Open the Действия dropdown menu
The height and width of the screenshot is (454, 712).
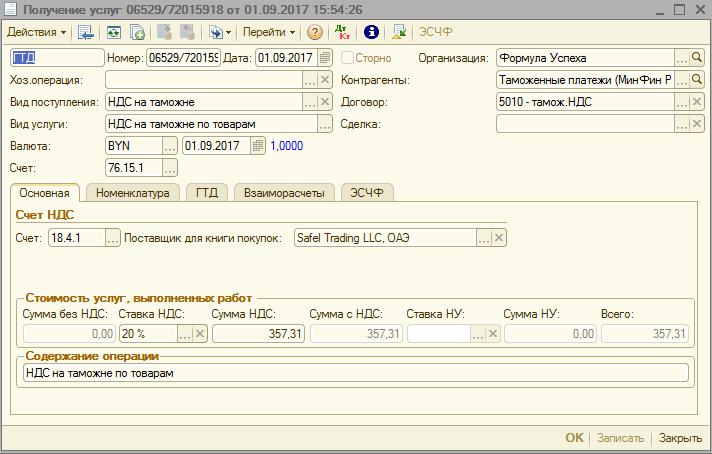38,32
